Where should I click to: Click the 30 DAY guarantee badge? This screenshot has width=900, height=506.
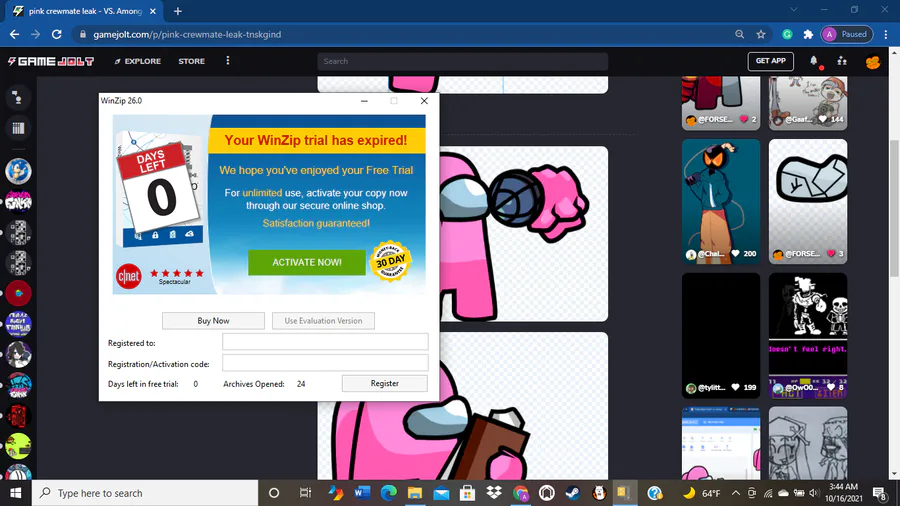click(391, 261)
